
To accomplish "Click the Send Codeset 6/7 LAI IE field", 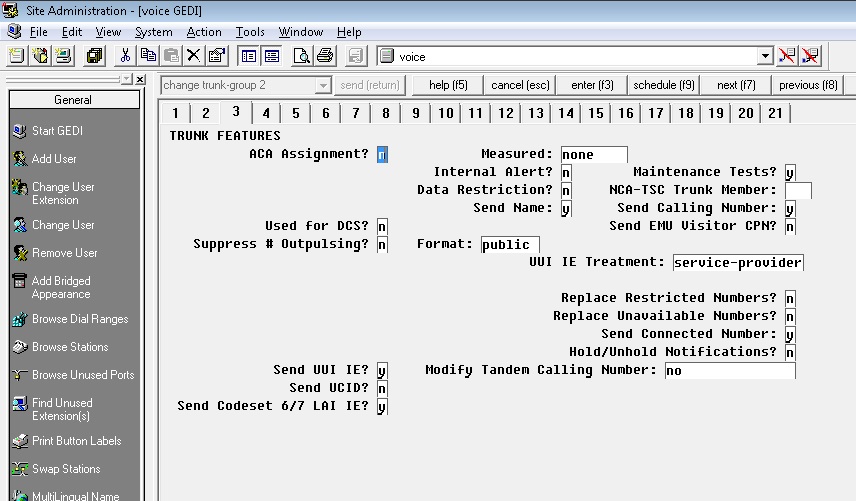I will (382, 407).
